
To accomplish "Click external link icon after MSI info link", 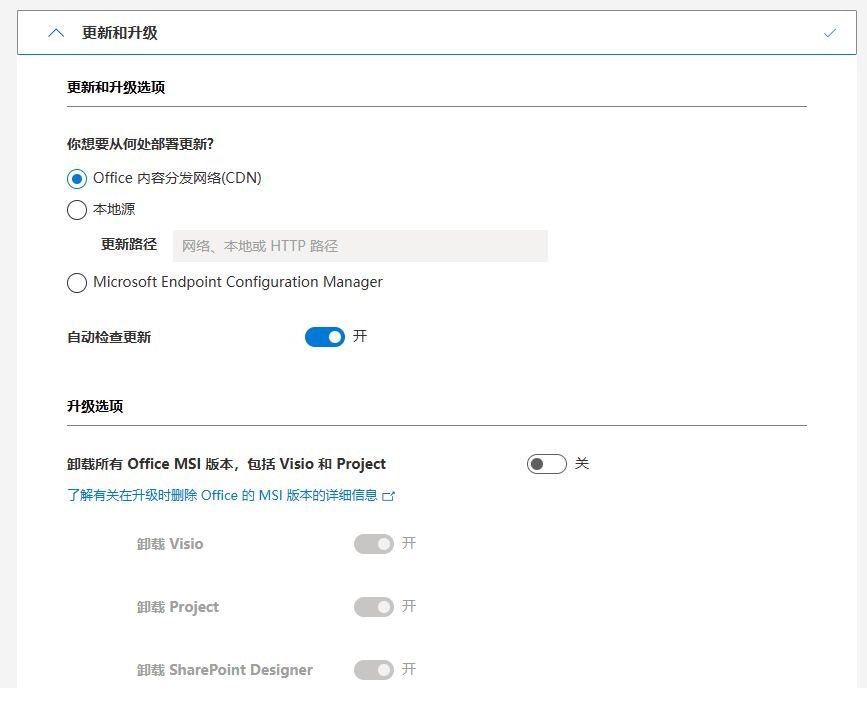I will pyautogui.click(x=389, y=496).
